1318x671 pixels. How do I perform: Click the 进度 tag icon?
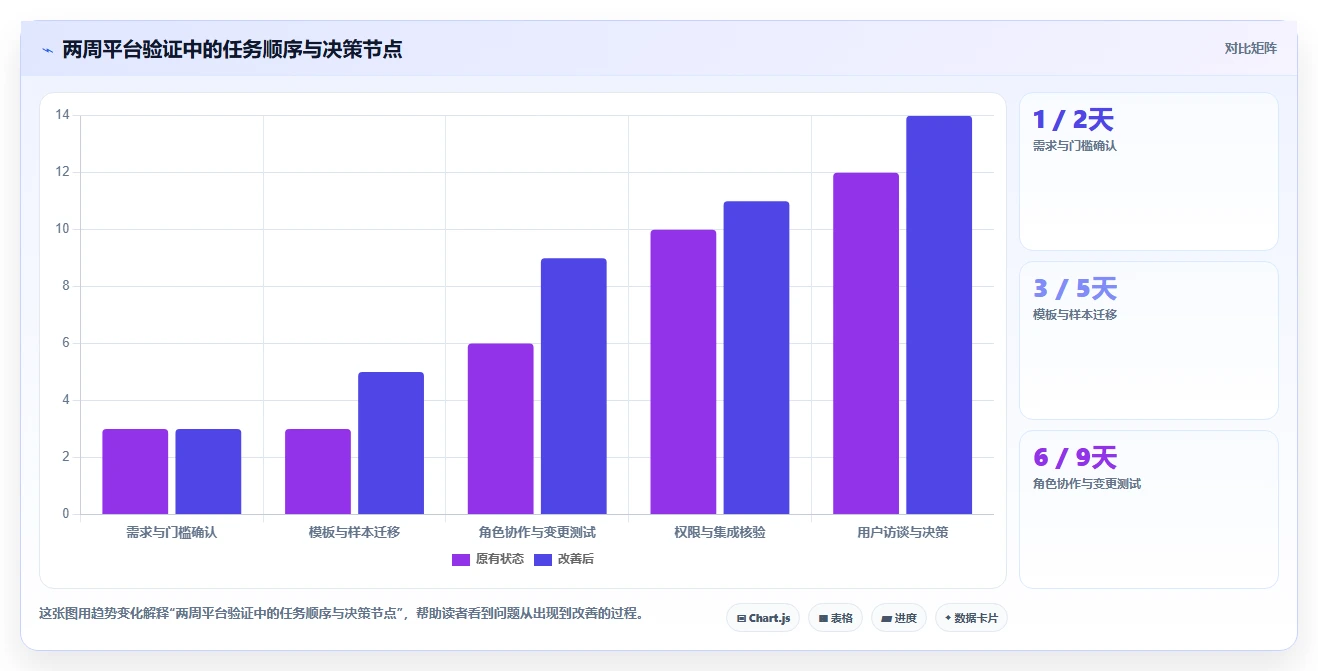[x=886, y=618]
